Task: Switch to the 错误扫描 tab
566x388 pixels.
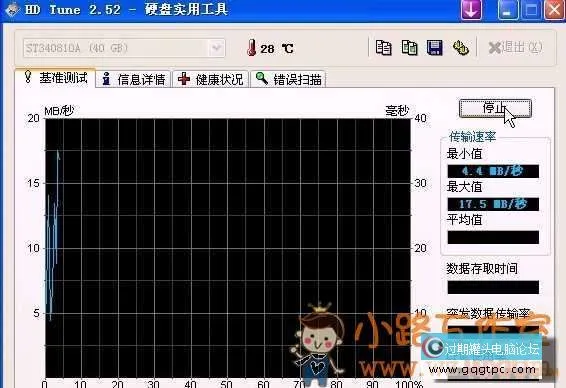Action: [289, 79]
